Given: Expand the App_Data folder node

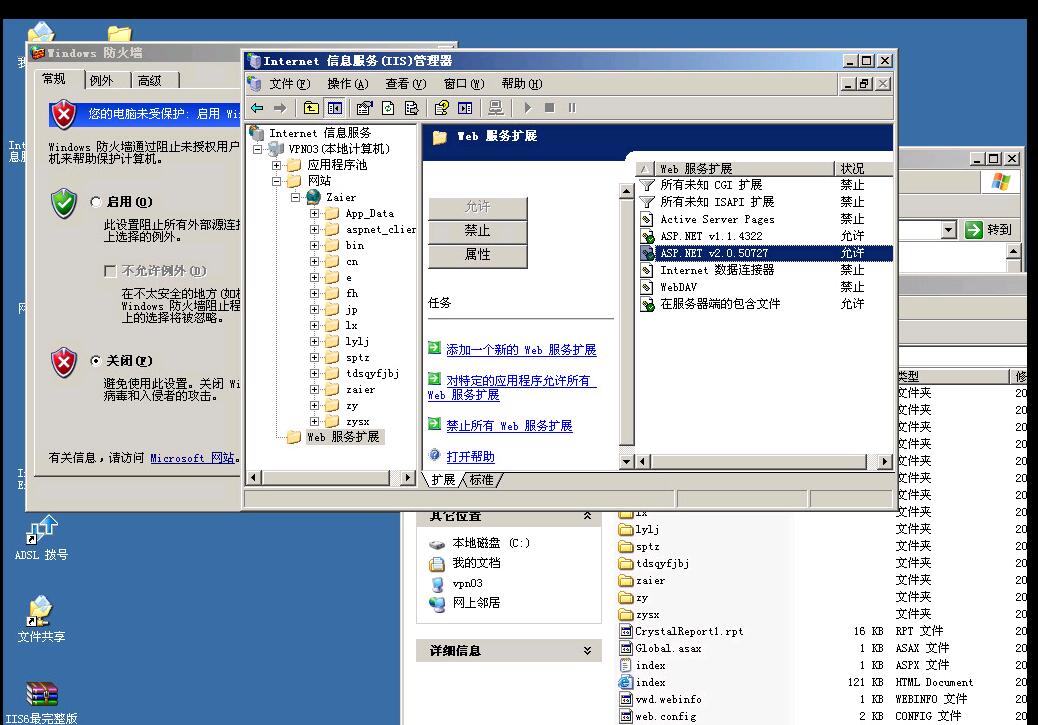Looking at the screenshot, I should pos(315,213).
